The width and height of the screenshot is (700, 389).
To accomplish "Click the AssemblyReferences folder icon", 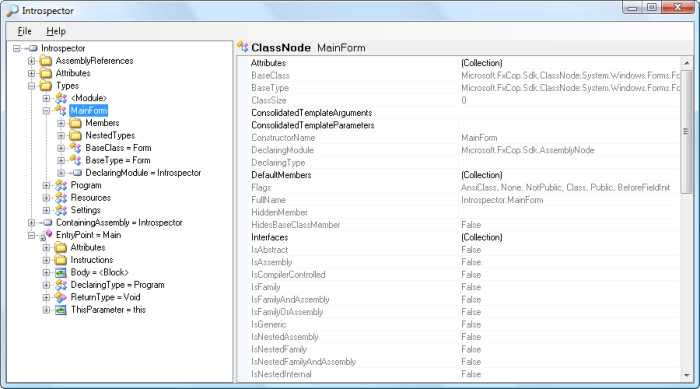I will [46, 60].
